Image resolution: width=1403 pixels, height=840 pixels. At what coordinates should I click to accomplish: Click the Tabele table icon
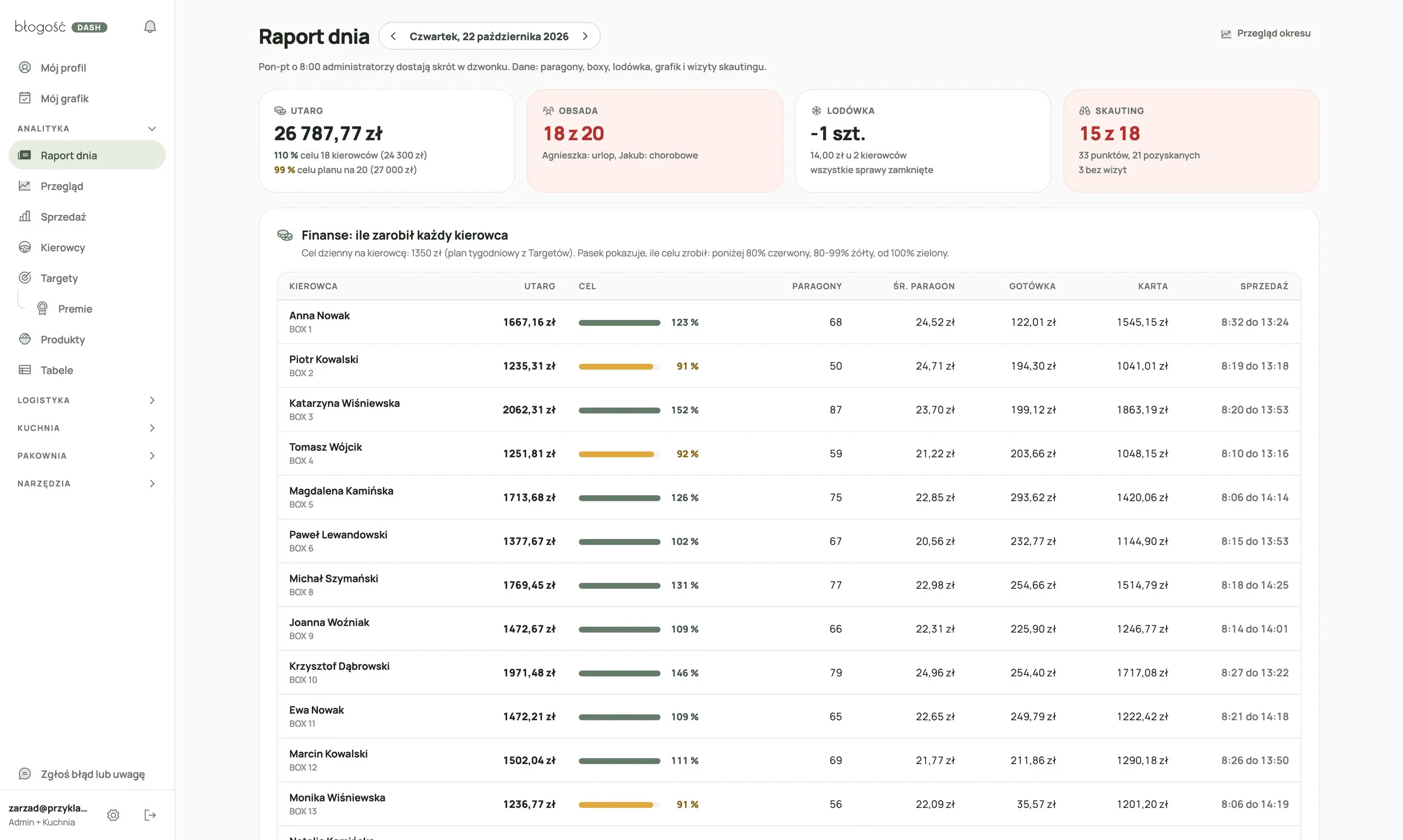(x=25, y=370)
